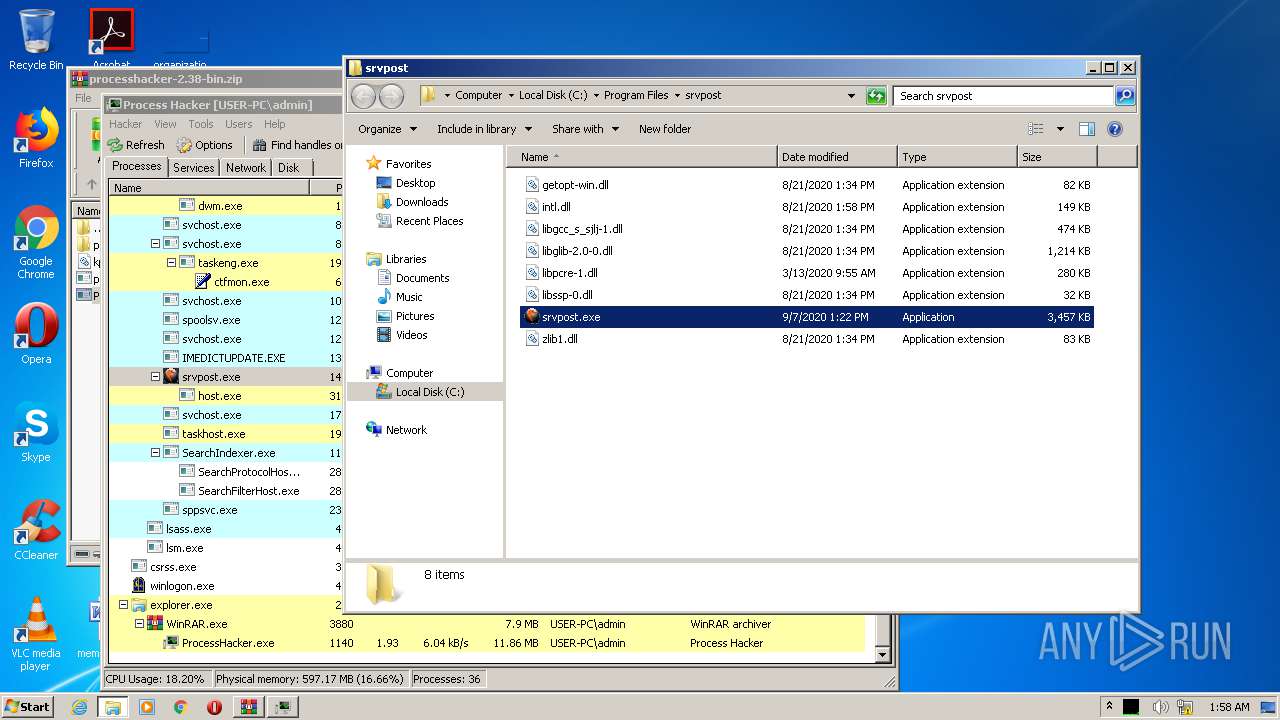This screenshot has width=1280, height=720.
Task: Open Opera desktop shortcut
Action: 36,335
